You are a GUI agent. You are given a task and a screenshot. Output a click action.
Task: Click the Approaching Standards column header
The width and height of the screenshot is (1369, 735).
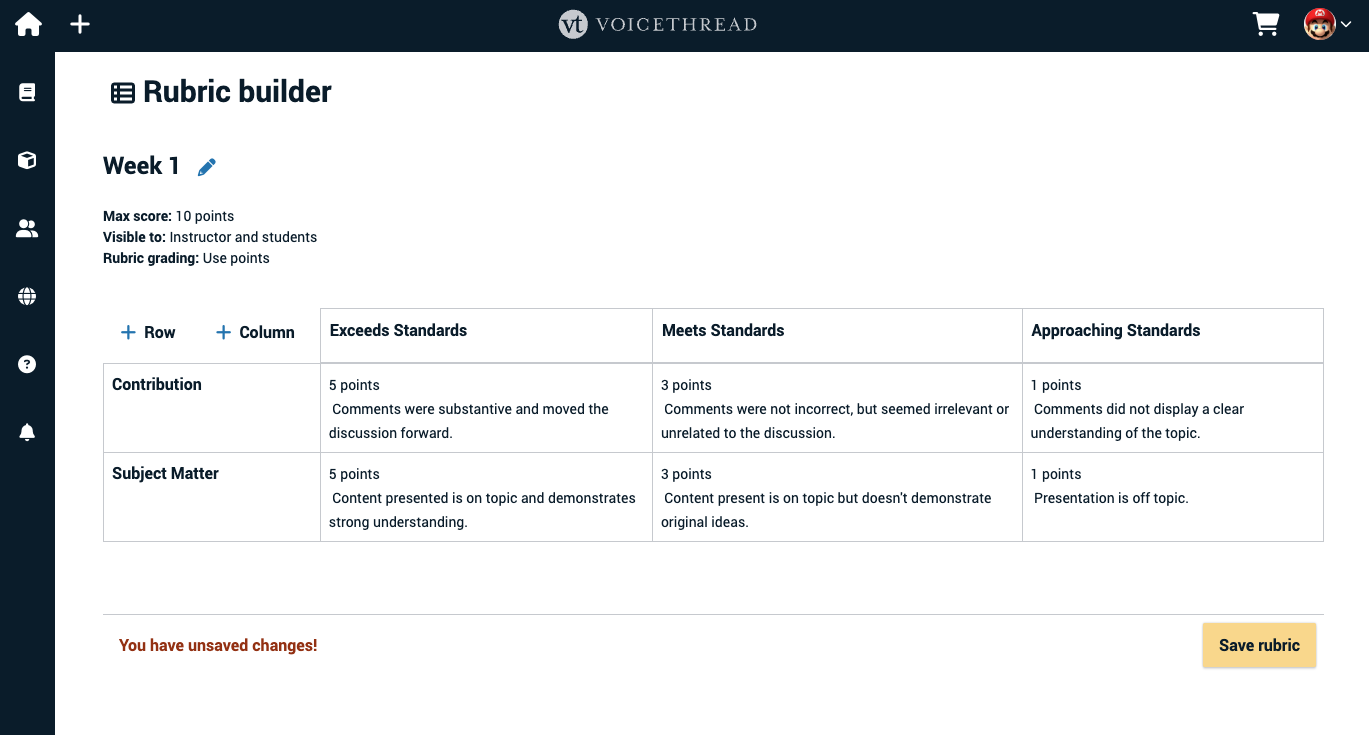coord(1115,331)
